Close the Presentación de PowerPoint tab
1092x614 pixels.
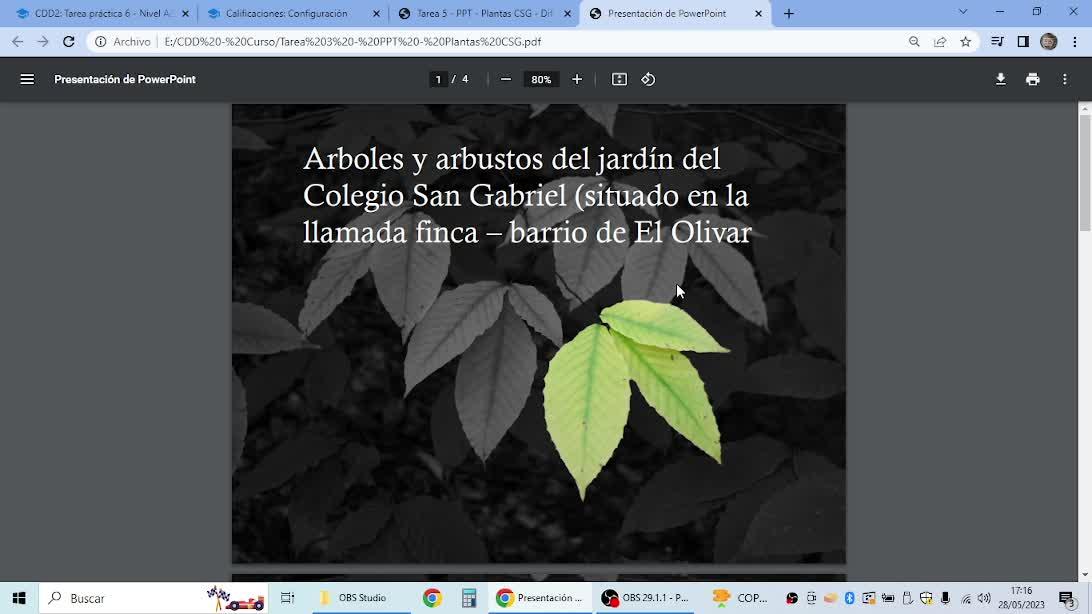point(758,13)
